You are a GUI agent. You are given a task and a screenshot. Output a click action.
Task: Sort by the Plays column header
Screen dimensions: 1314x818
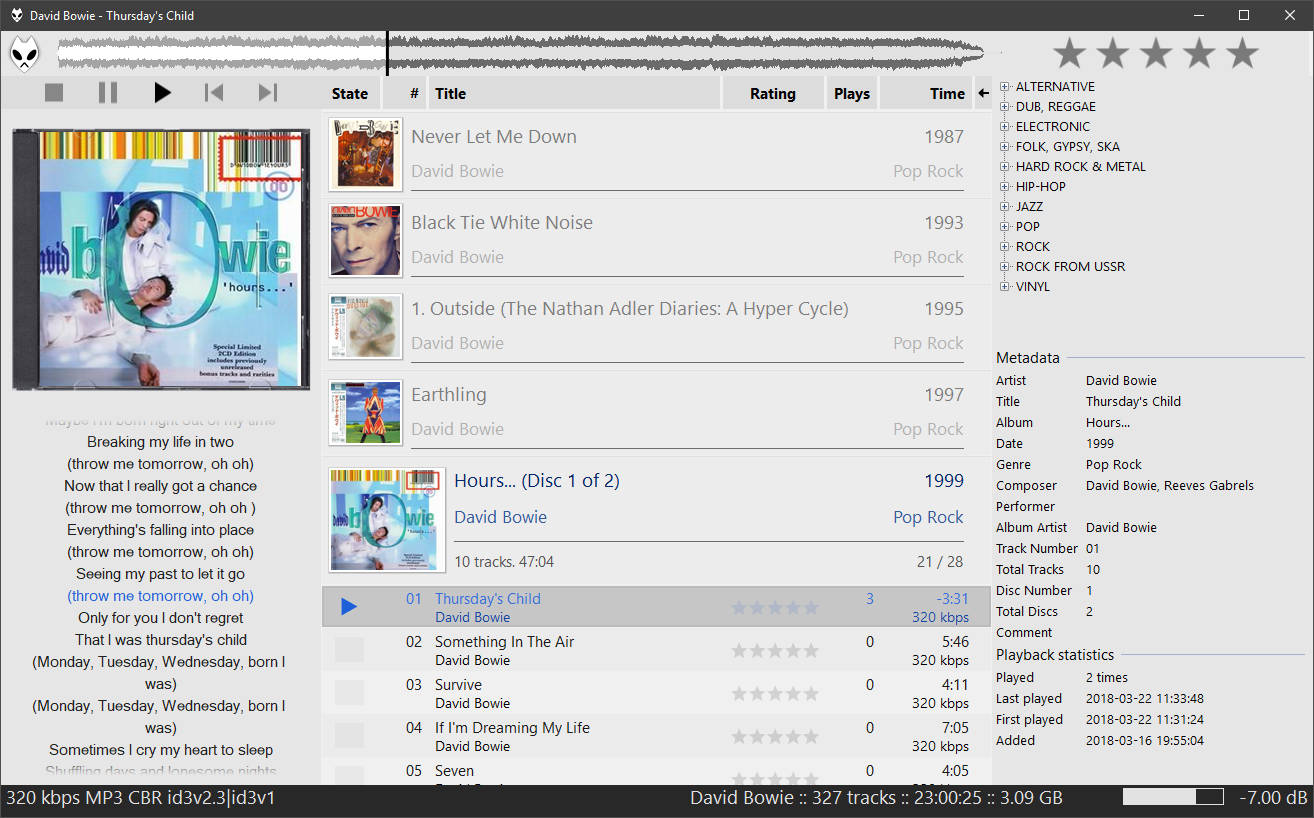tap(852, 93)
